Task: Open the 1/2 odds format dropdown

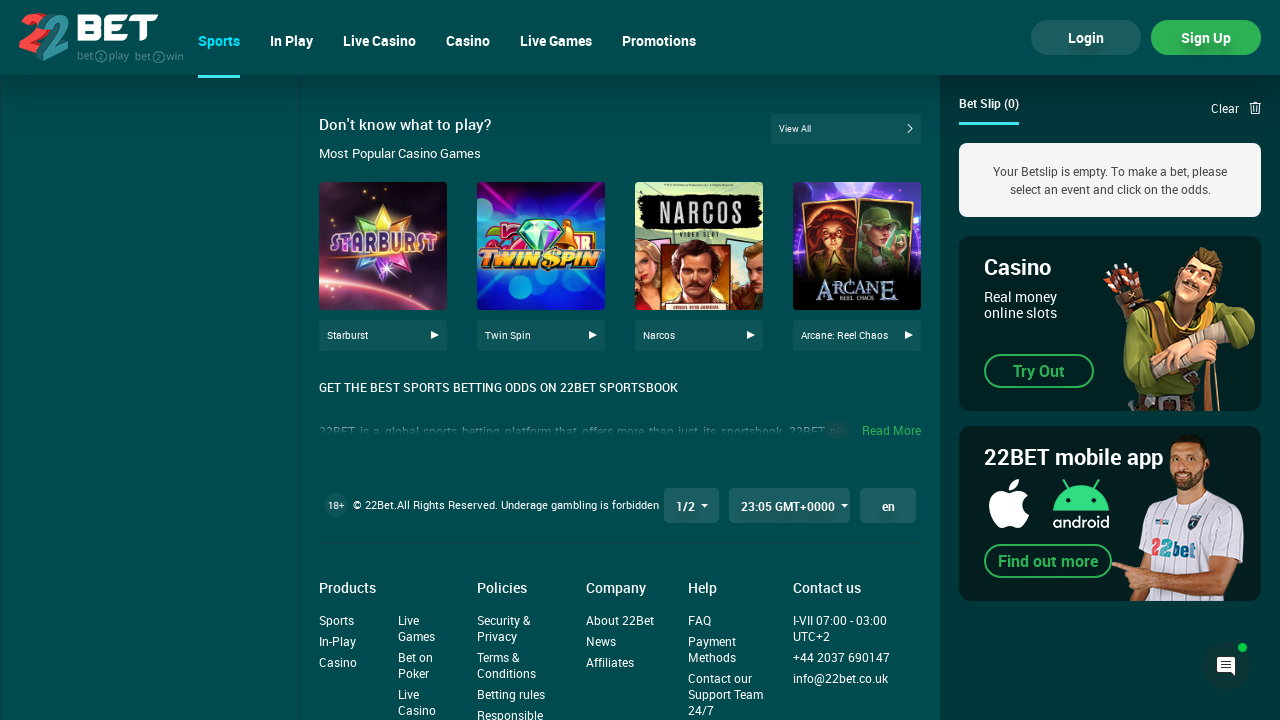Action: click(691, 506)
